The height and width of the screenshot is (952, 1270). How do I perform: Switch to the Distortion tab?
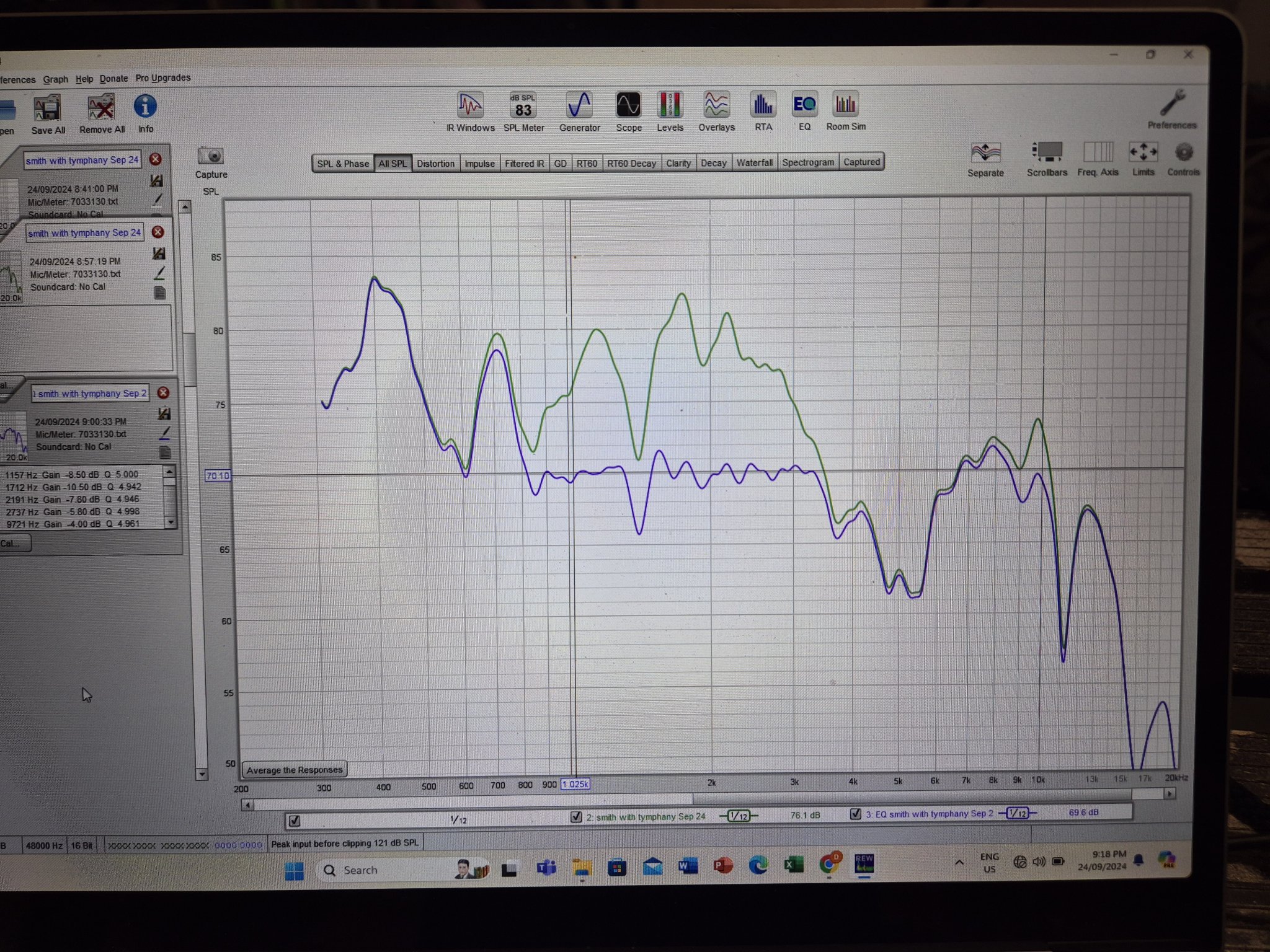435,164
